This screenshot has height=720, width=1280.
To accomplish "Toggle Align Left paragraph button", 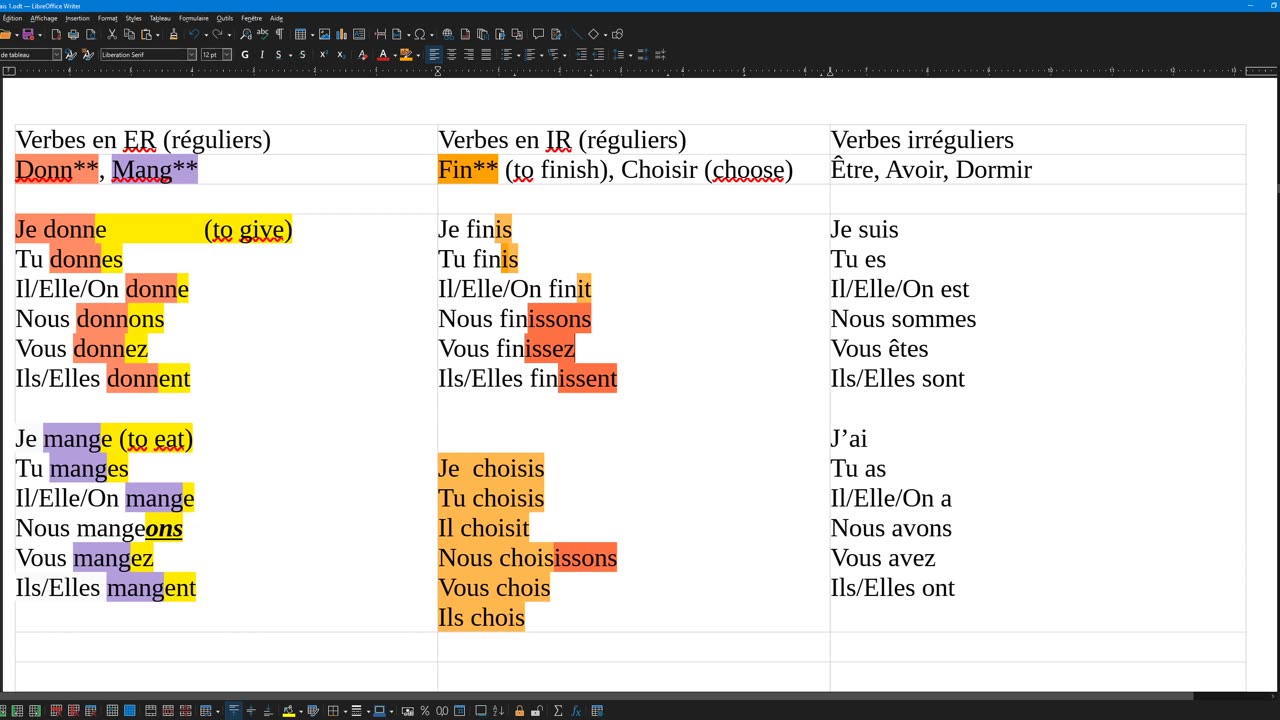I will 435,55.
